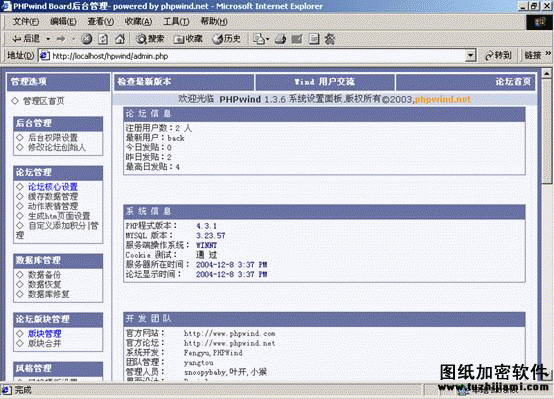554x399 pixels.
Task: Click the WINNT server OS value
Action: [x=206, y=245]
